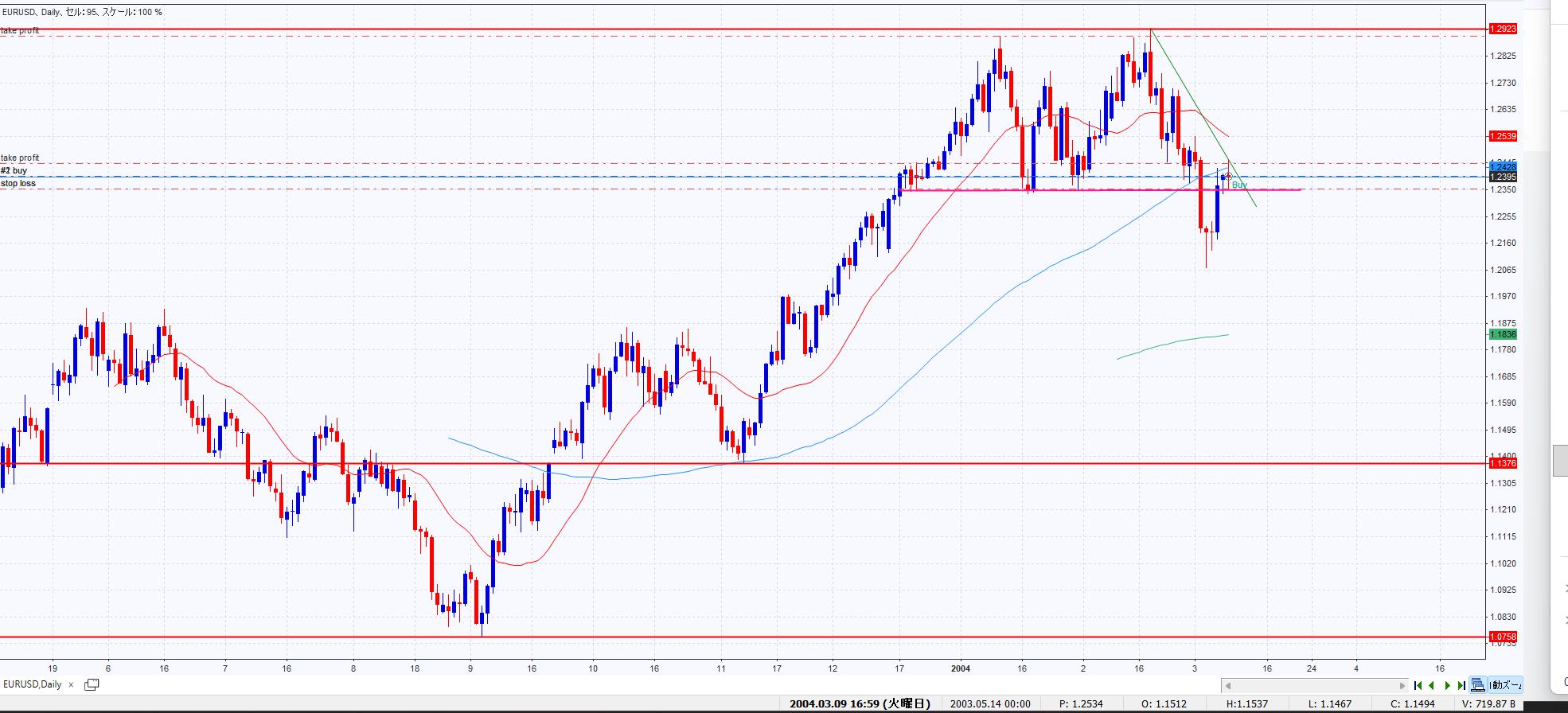Jump to the first bar of chart
This screenshot has width=1568, height=713.
click(1418, 685)
